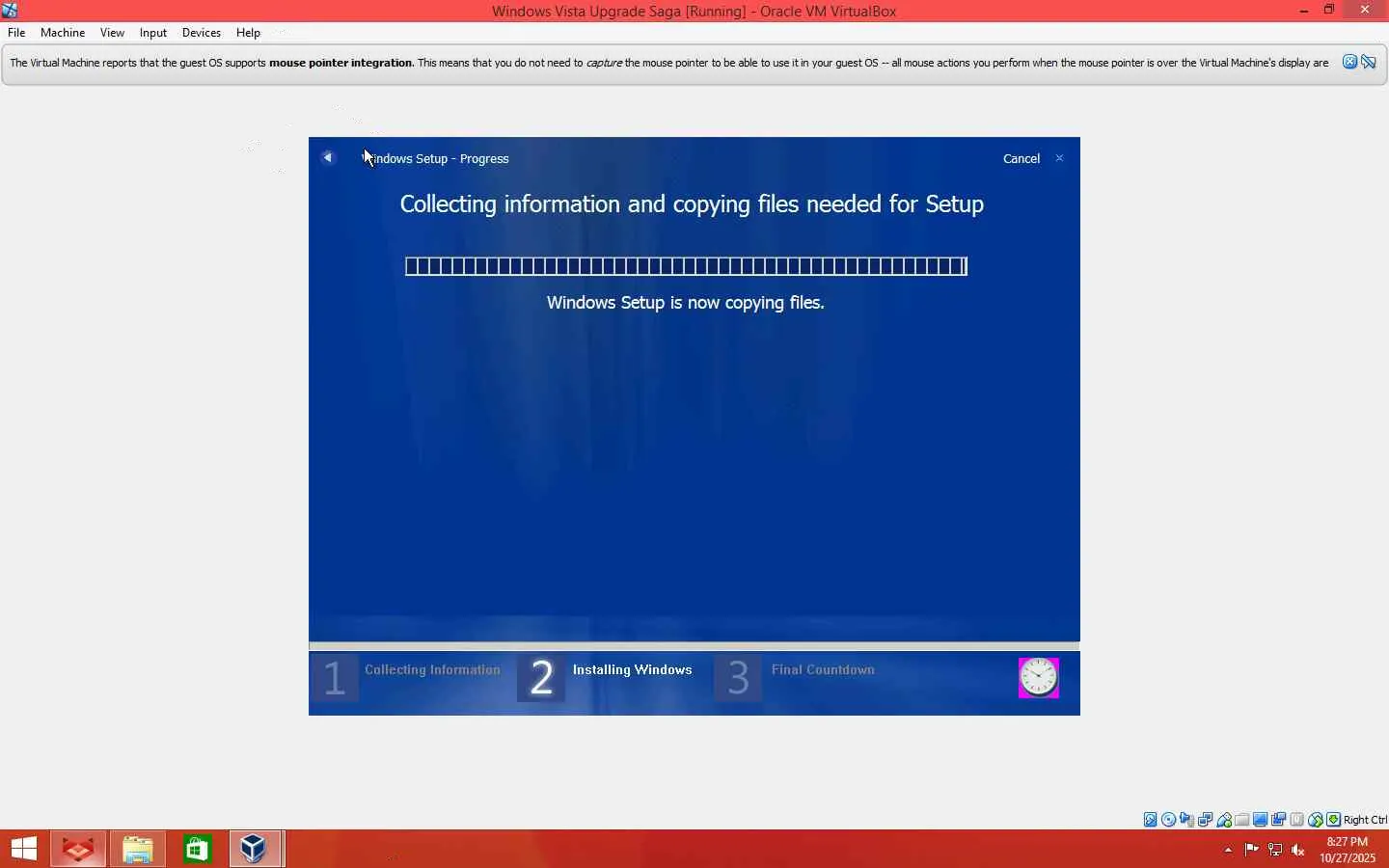Cancel the Windows Setup progress

click(x=1021, y=158)
